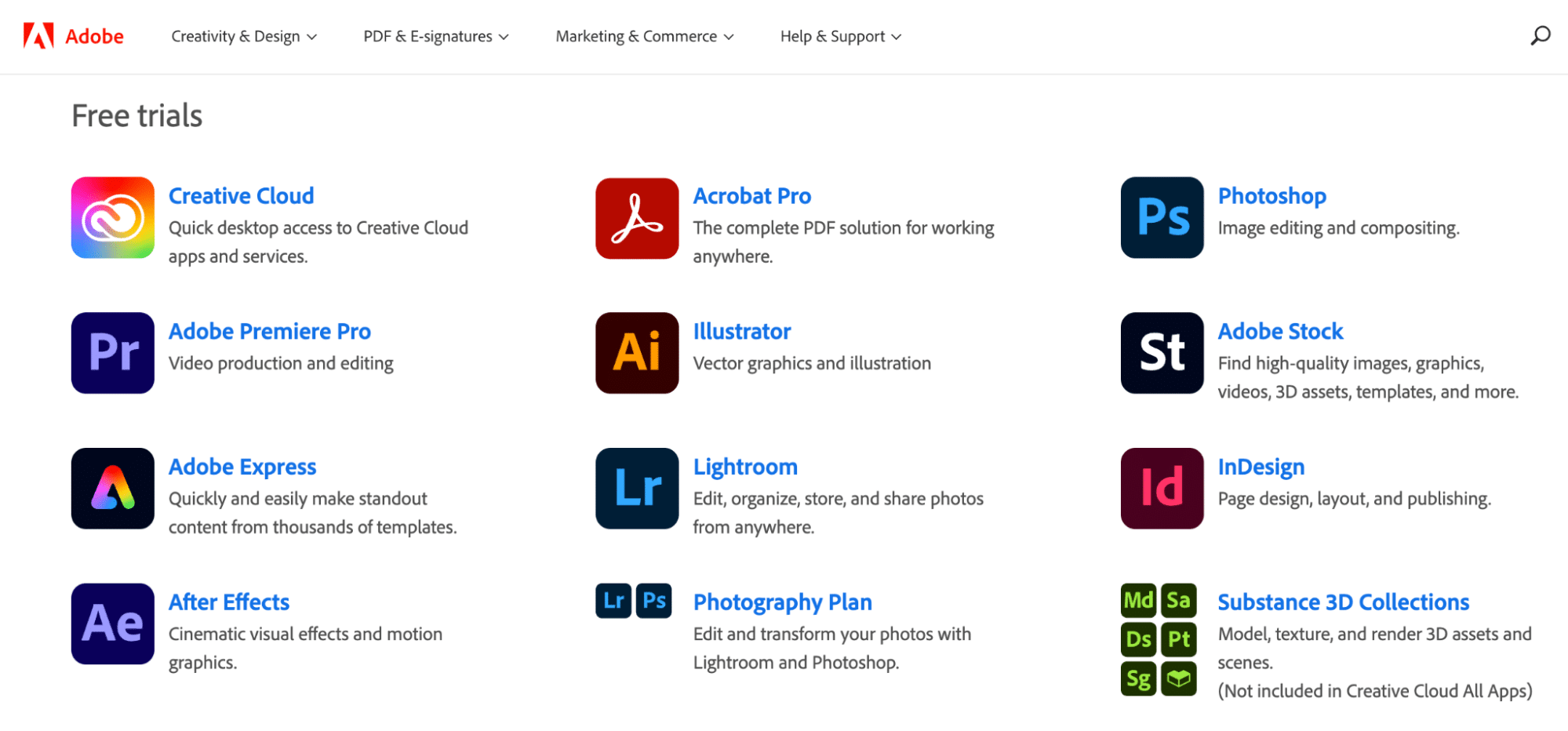Open the Photography Plan link
The image size is (1568, 731).
pyautogui.click(x=782, y=602)
